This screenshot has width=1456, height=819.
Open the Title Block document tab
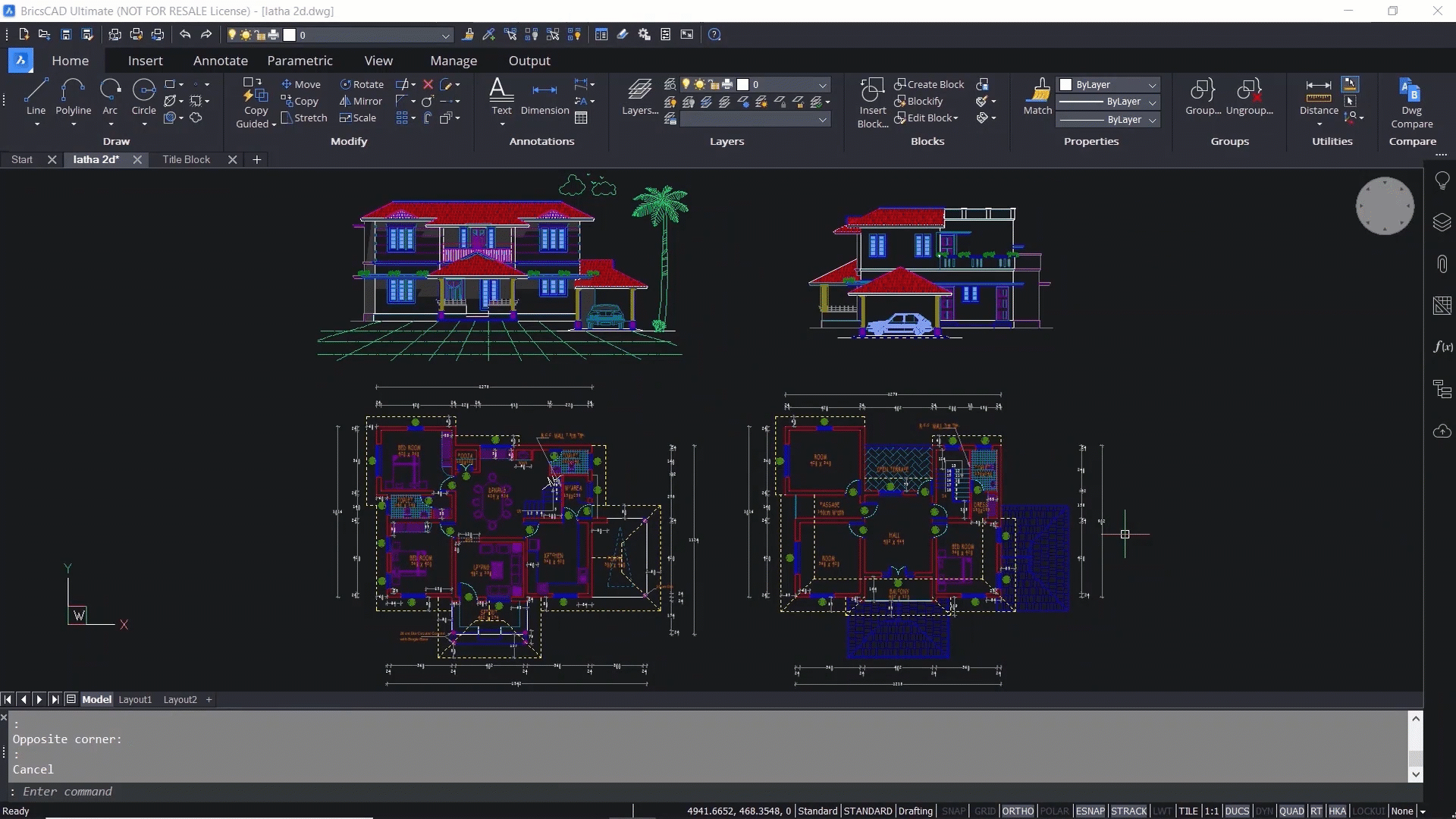186,159
